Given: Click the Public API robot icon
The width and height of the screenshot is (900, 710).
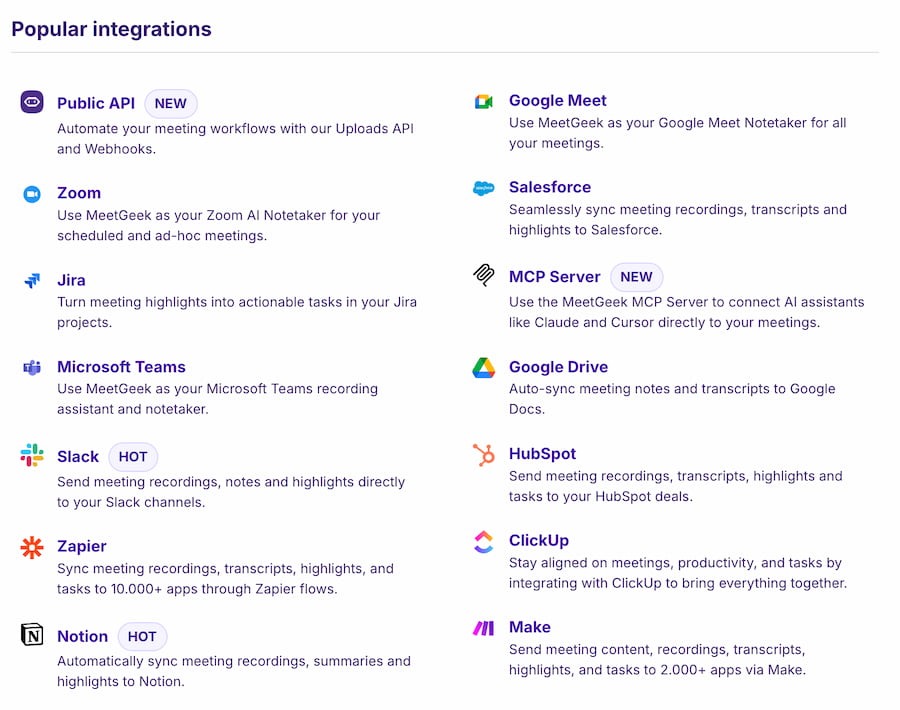Looking at the screenshot, I should point(32,102).
